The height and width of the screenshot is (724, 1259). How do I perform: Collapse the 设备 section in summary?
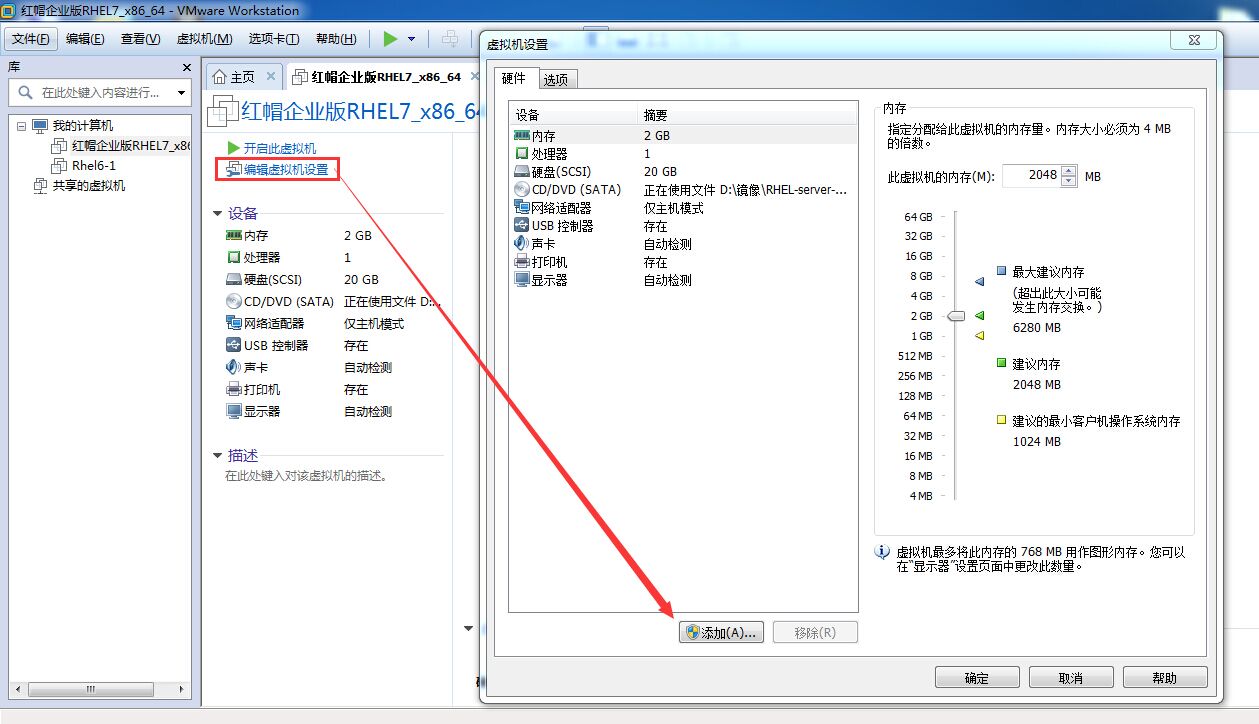coord(218,213)
